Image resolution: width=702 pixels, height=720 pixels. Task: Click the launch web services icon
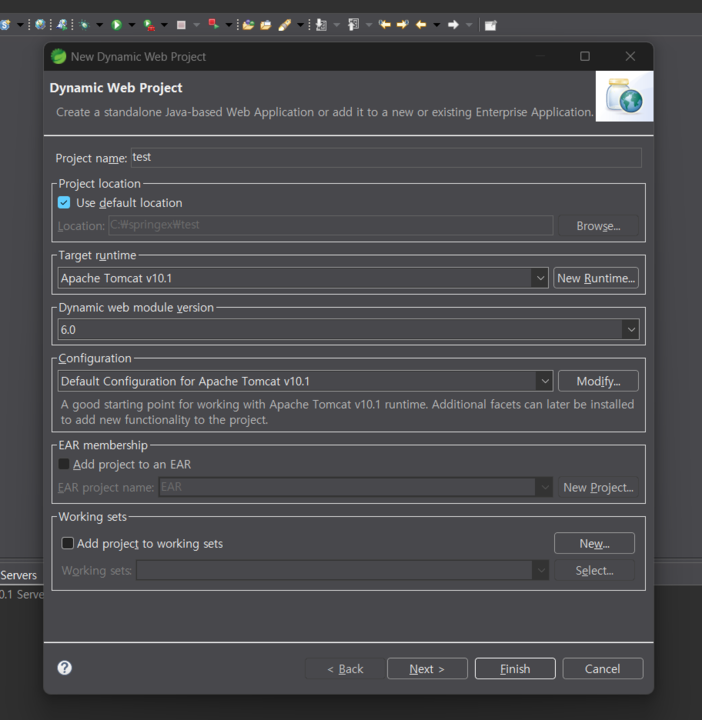point(62,24)
